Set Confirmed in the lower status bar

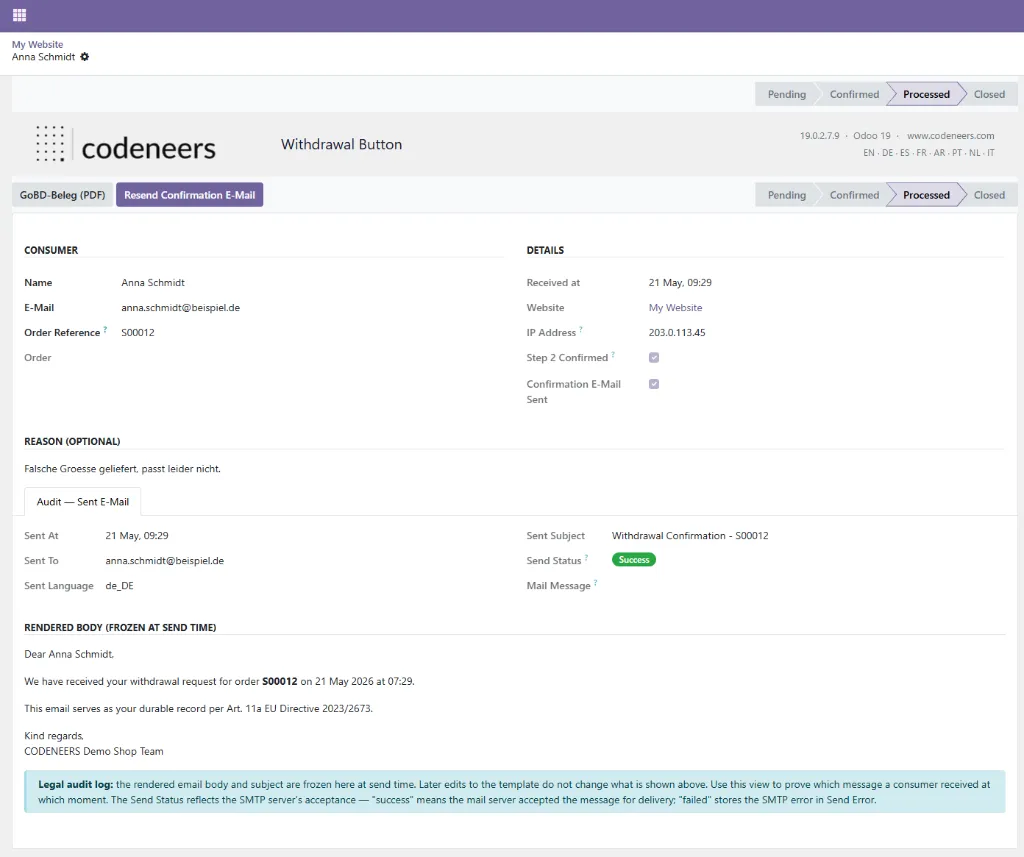pos(854,195)
